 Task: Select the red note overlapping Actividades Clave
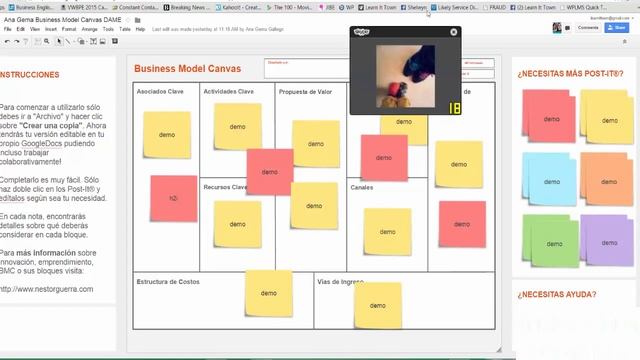[x=270, y=172]
